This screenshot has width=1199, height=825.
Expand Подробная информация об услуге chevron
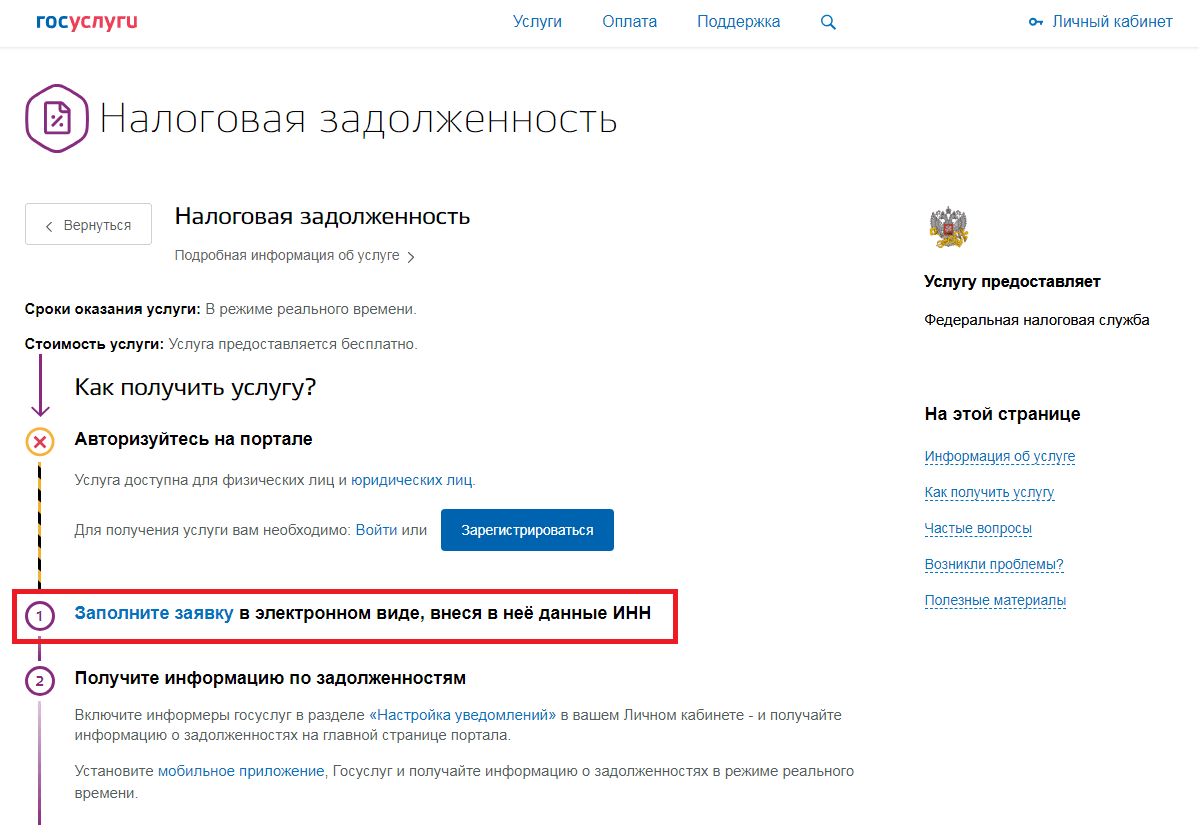pyautogui.click(x=411, y=257)
